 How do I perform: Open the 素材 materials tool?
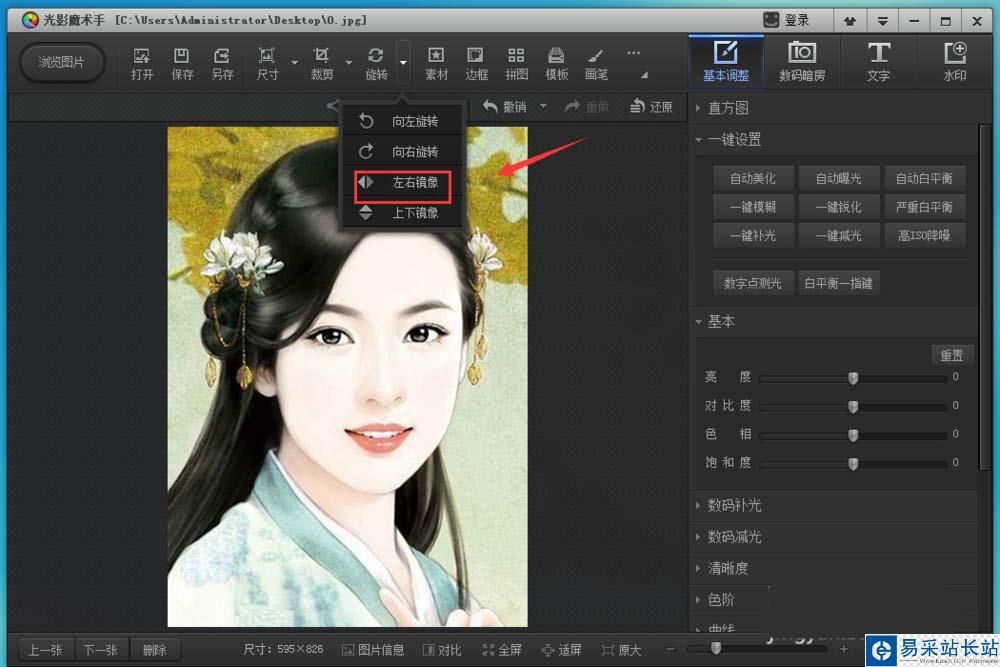(436, 63)
